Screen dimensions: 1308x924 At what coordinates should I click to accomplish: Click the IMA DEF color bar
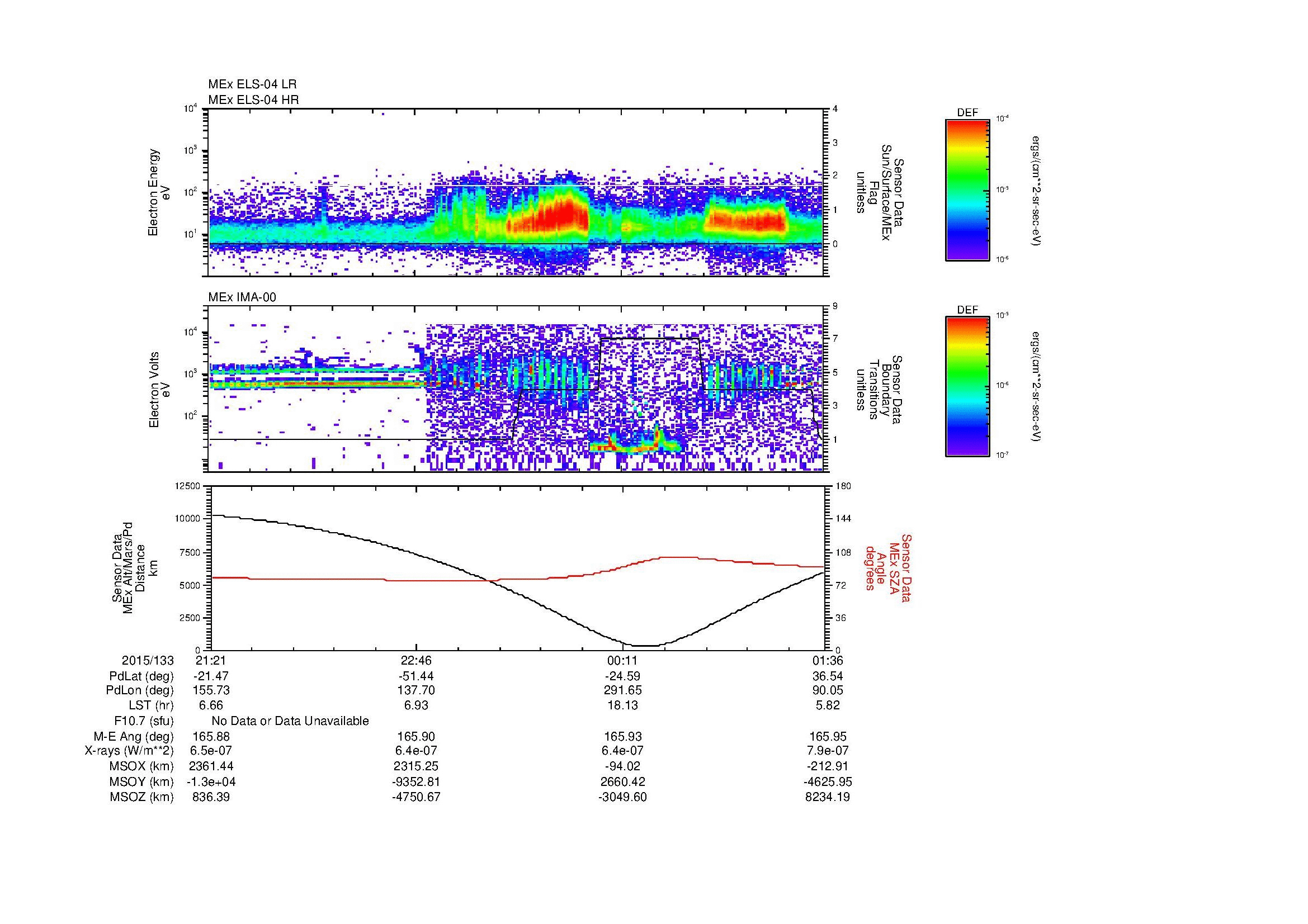967,387
